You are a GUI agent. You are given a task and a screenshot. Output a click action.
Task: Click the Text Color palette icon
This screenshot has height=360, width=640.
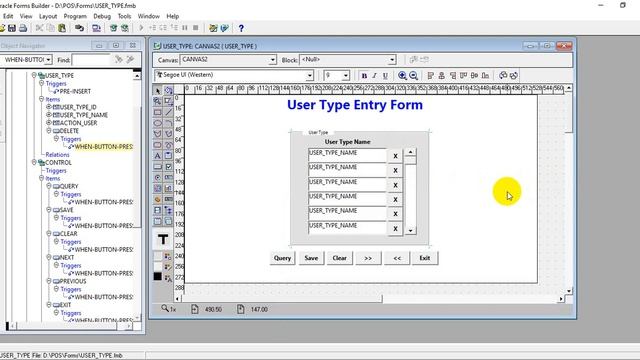point(168,278)
